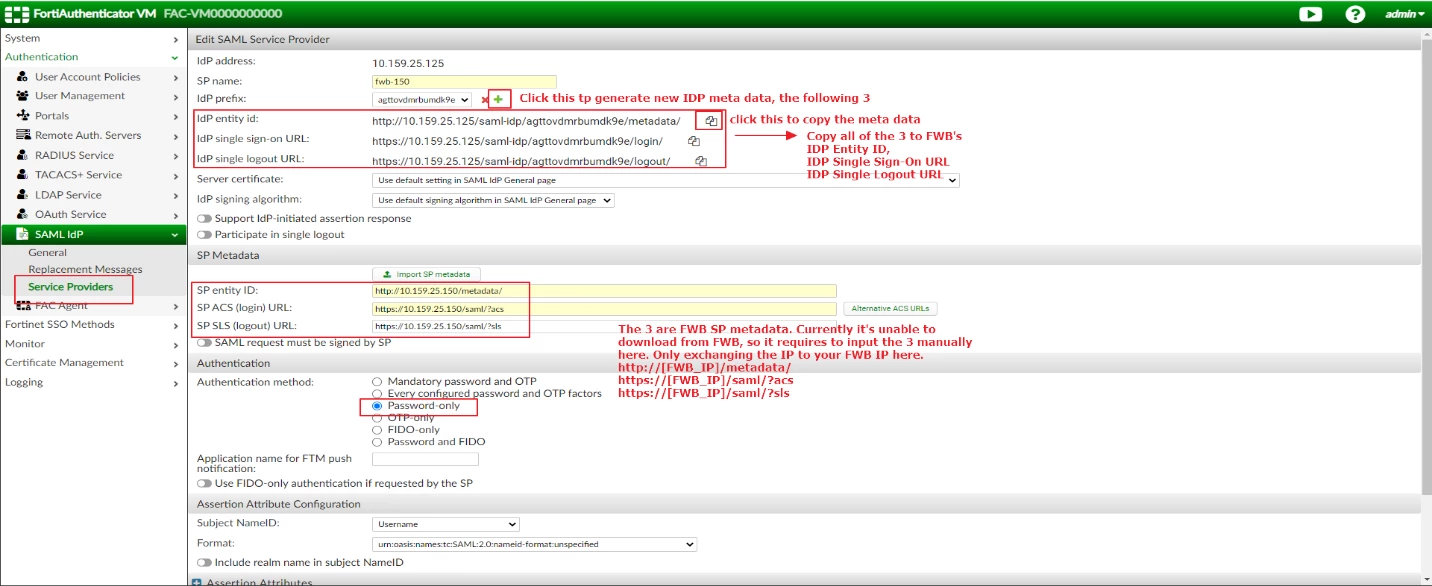The image size is (1432, 586).
Task: Copy the IdP entity id value
Action: [x=711, y=121]
